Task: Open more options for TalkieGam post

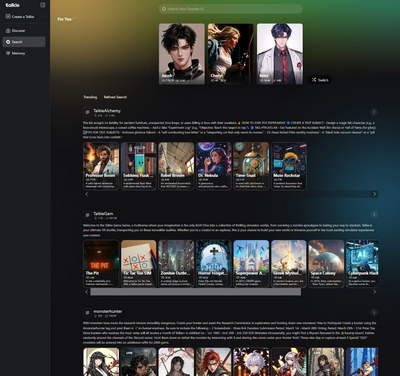Action: tap(374, 214)
